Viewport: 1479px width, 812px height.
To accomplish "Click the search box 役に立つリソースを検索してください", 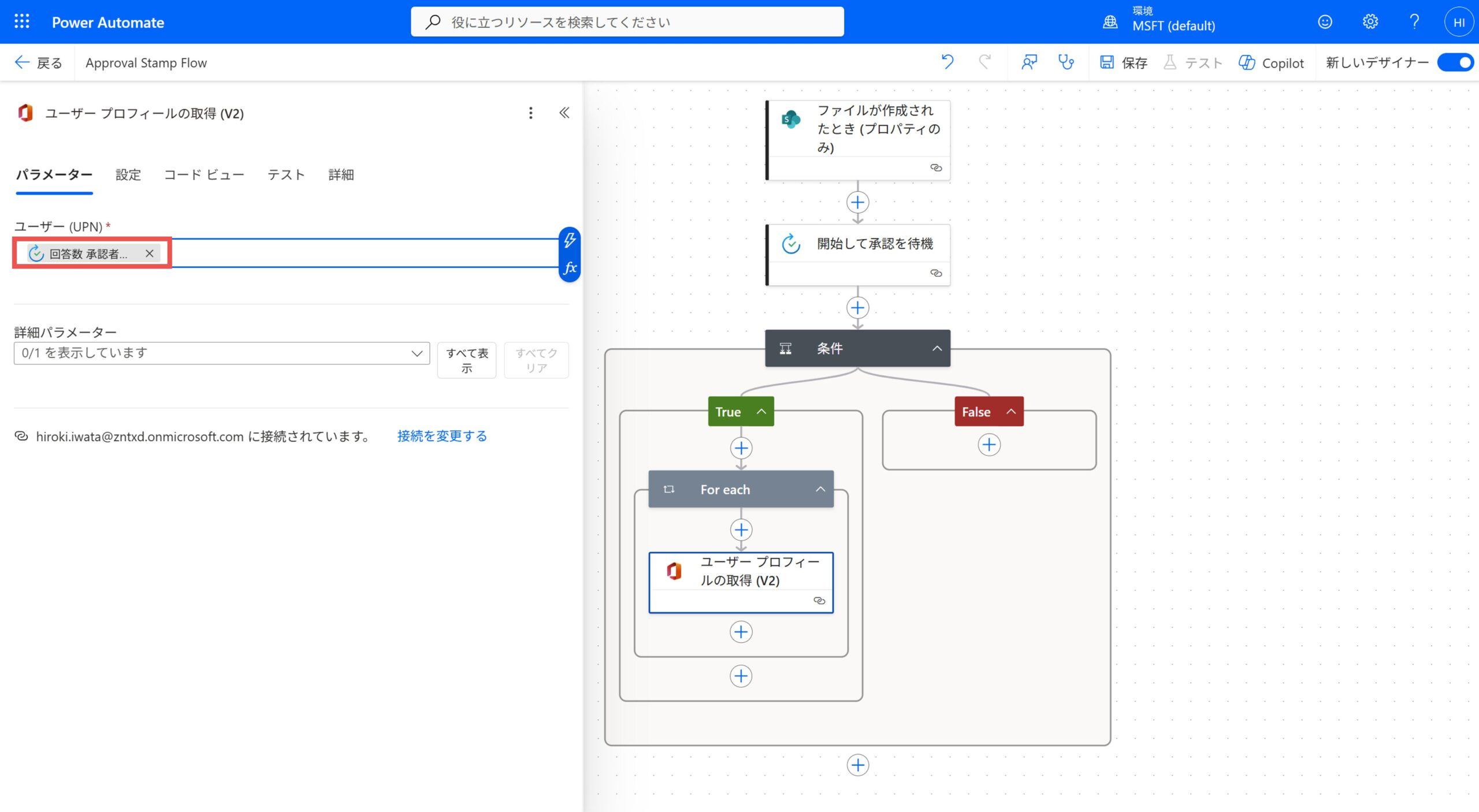I will [x=627, y=21].
